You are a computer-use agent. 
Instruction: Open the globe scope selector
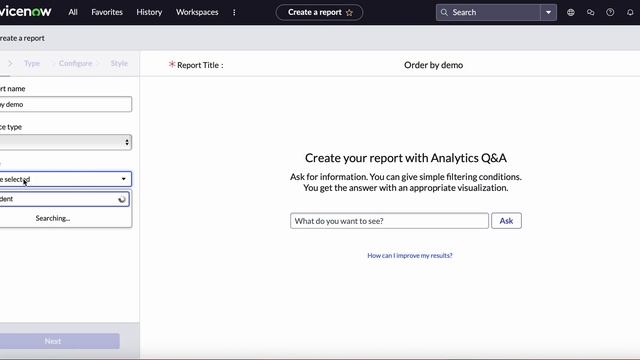(571, 12)
